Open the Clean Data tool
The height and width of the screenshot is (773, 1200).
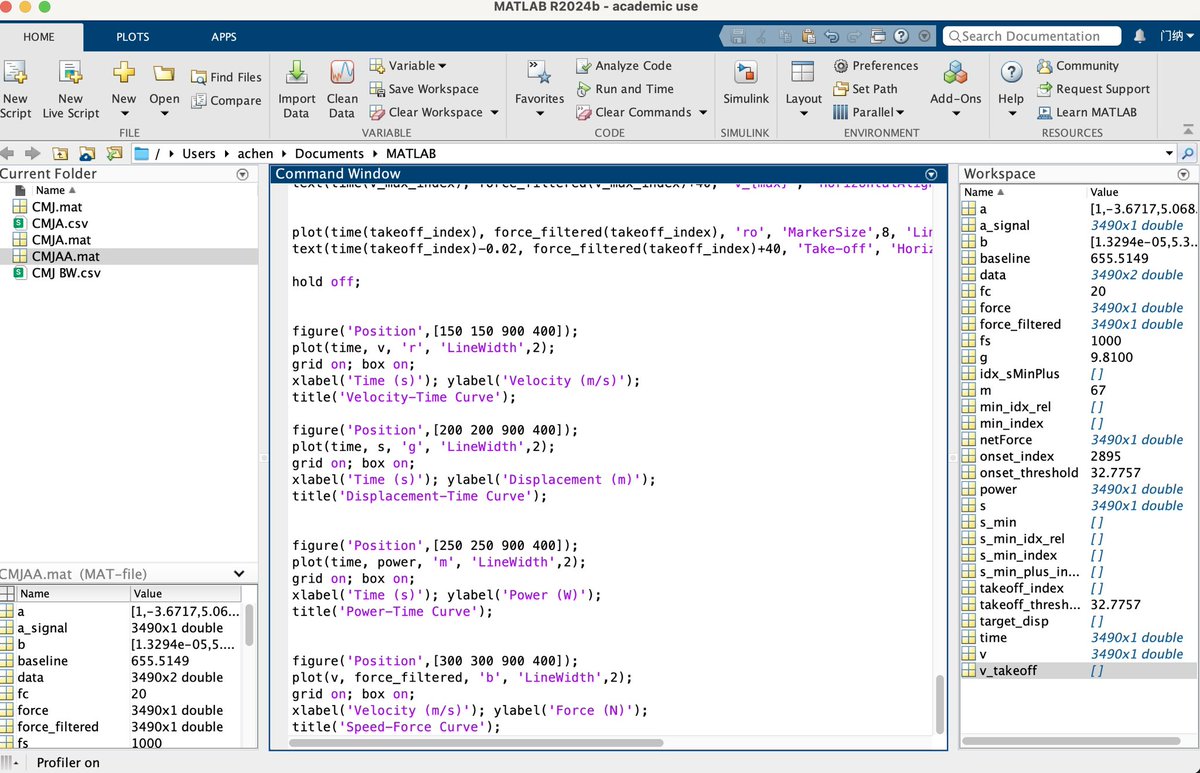tap(342, 89)
